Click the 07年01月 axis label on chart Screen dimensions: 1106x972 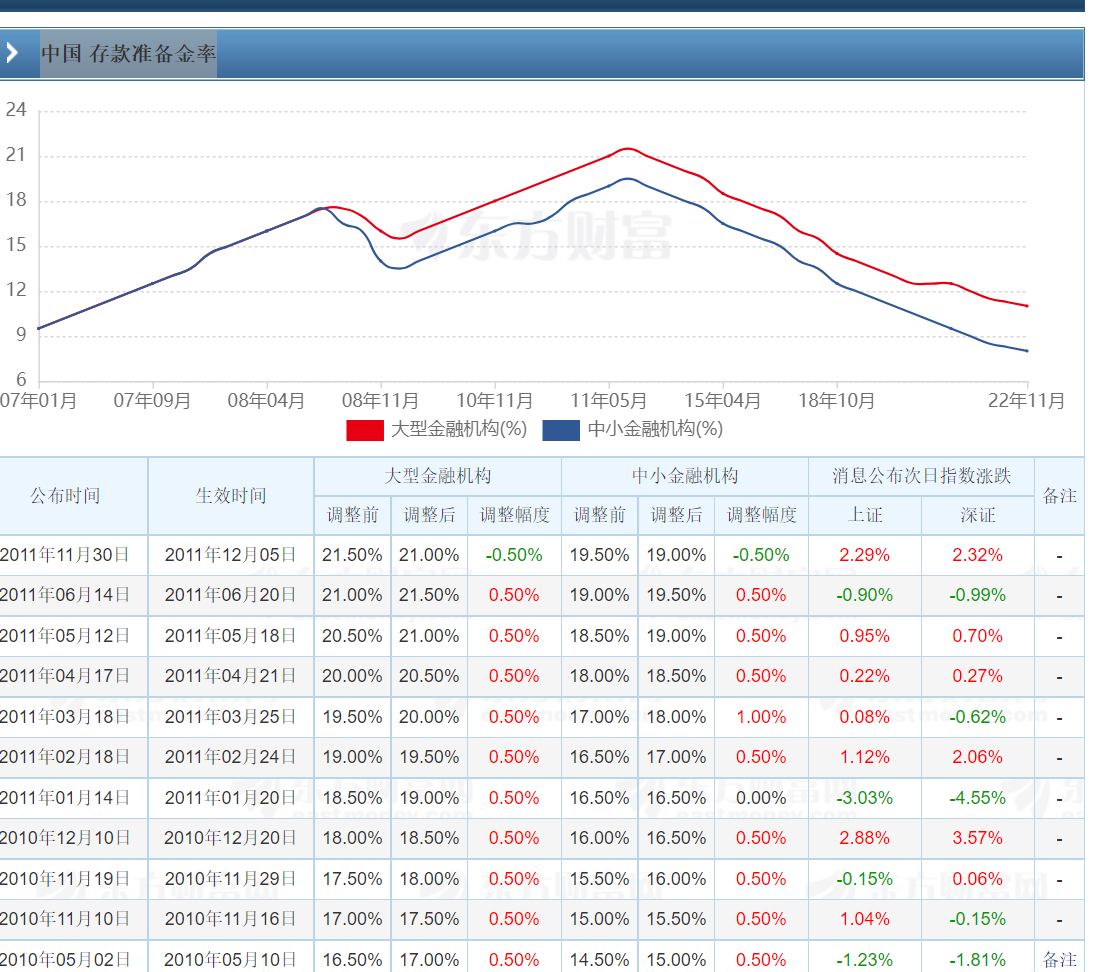(39, 401)
